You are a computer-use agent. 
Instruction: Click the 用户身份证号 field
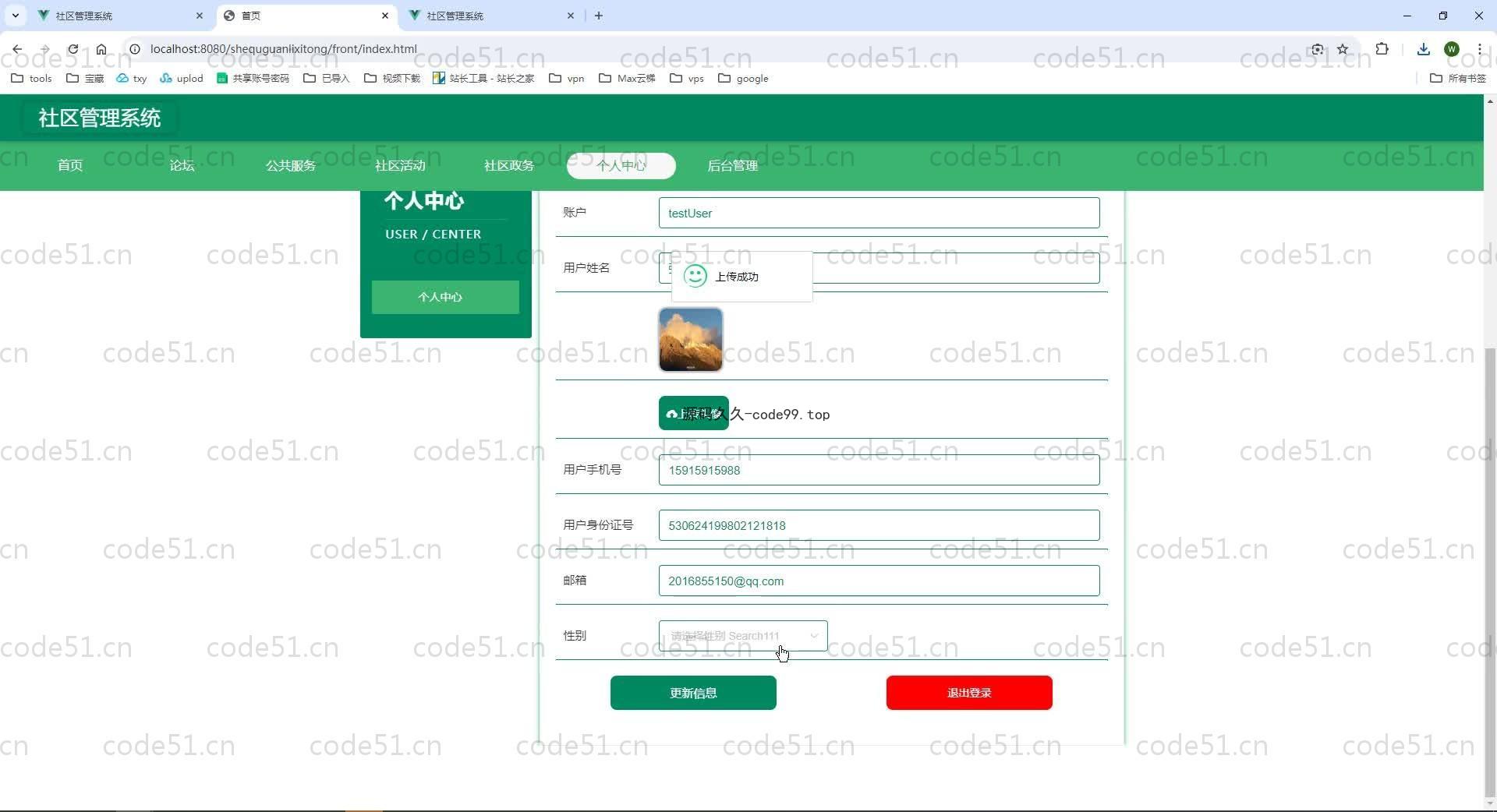pyautogui.click(x=879, y=525)
